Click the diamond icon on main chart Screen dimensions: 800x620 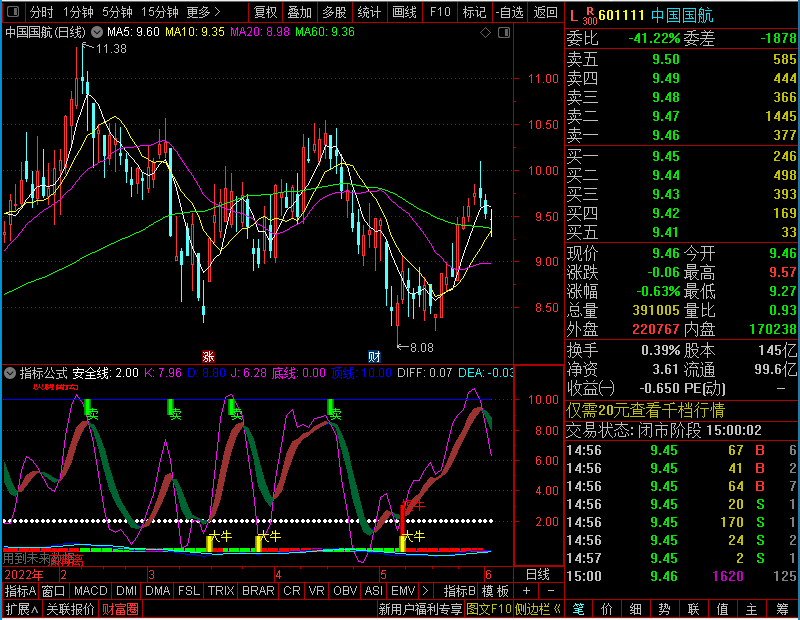pyautogui.click(x=485, y=33)
